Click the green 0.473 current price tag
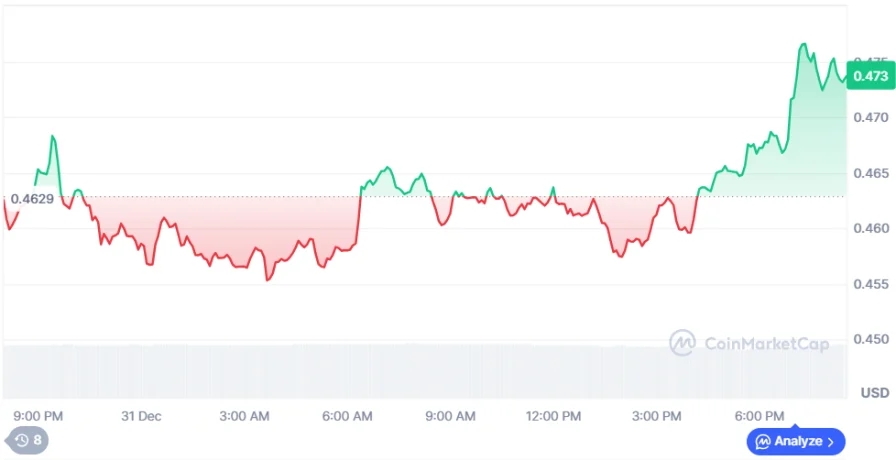 tap(870, 75)
